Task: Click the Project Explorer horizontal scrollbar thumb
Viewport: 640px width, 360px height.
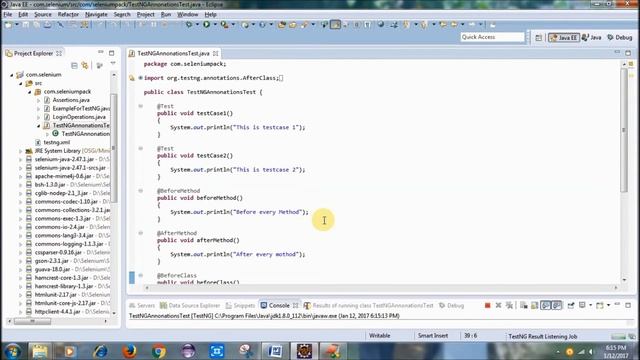Action: point(33,321)
